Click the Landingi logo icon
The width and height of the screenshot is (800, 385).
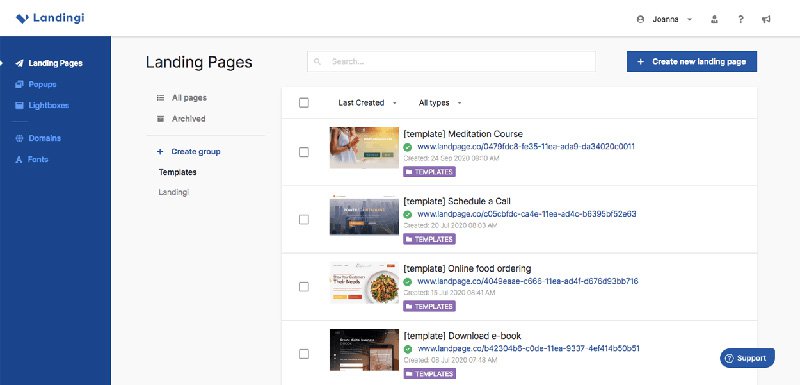click(x=22, y=18)
